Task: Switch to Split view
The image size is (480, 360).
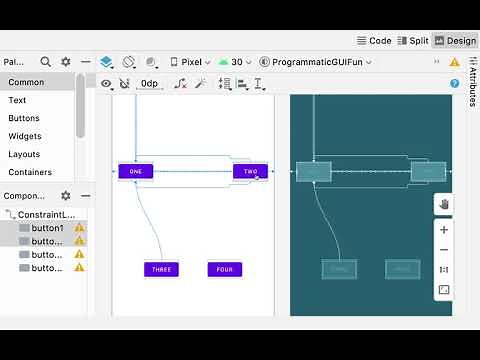Action: [x=412, y=41]
